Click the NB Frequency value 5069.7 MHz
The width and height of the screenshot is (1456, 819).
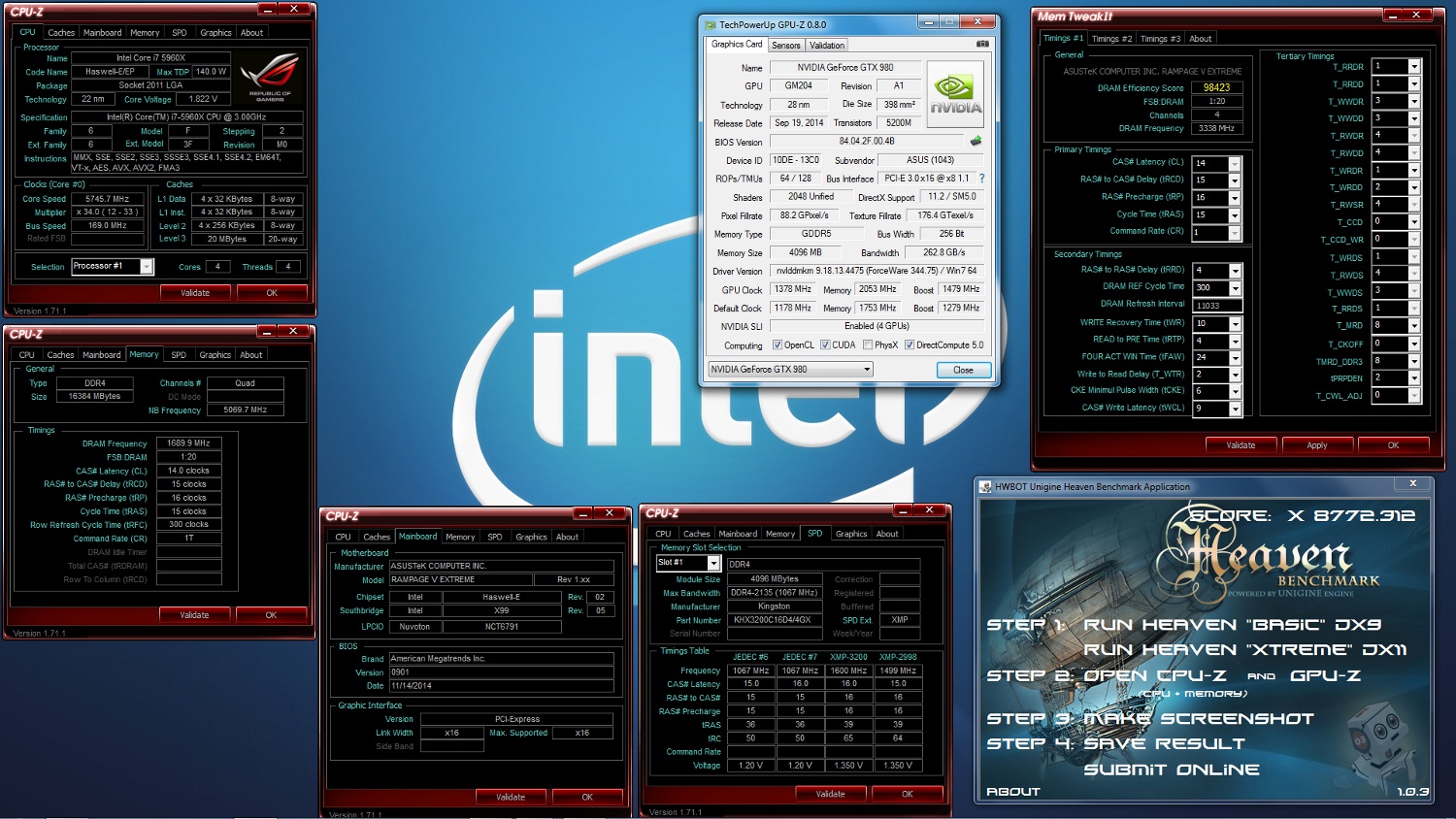(x=246, y=410)
